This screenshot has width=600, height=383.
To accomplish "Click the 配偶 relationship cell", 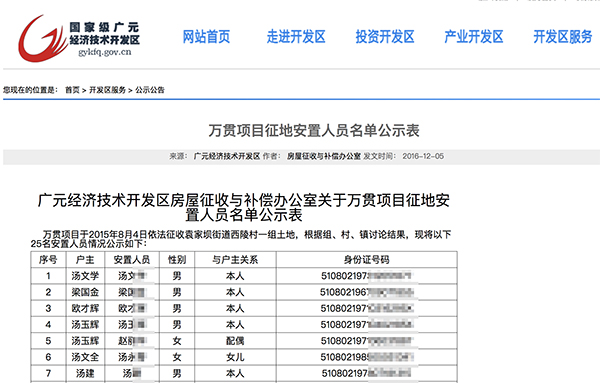I will tap(235, 341).
